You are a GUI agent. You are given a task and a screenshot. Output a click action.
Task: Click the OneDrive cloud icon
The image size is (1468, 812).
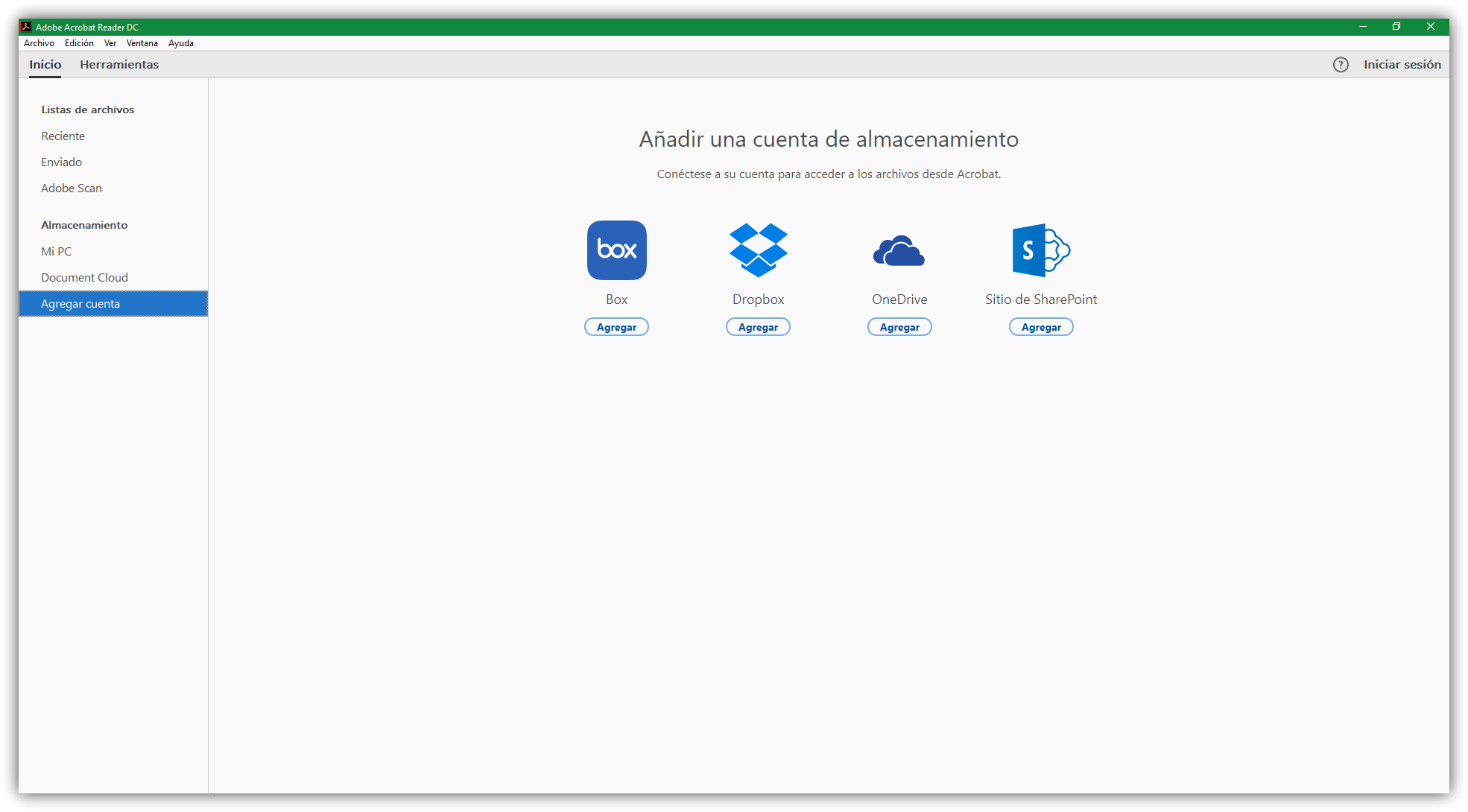click(899, 251)
